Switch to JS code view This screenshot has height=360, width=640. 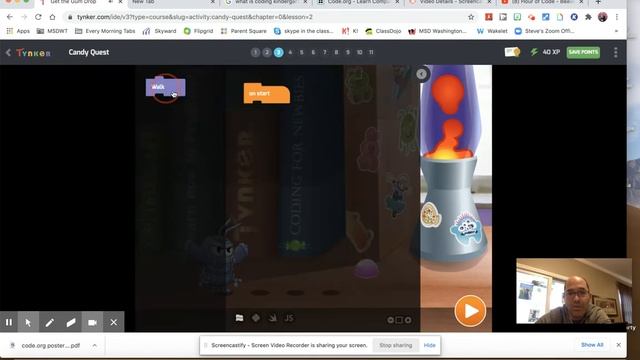pyautogui.click(x=289, y=318)
